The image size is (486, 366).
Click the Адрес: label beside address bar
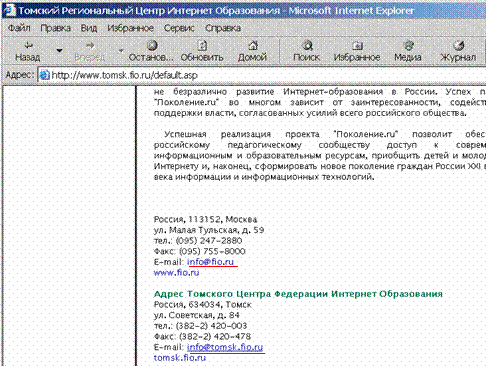[20, 75]
